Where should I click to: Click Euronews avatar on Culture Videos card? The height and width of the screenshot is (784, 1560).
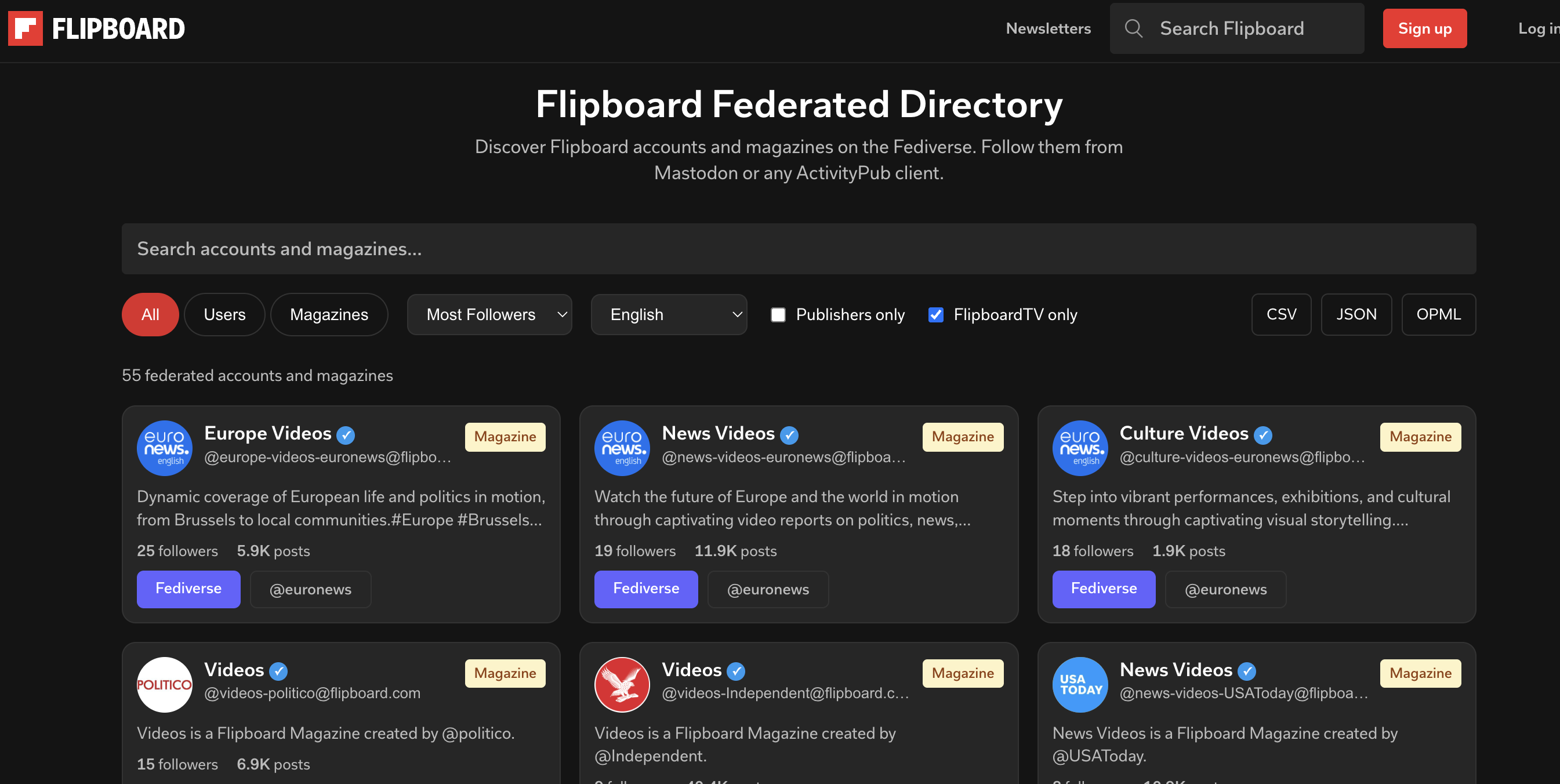[1080, 448]
